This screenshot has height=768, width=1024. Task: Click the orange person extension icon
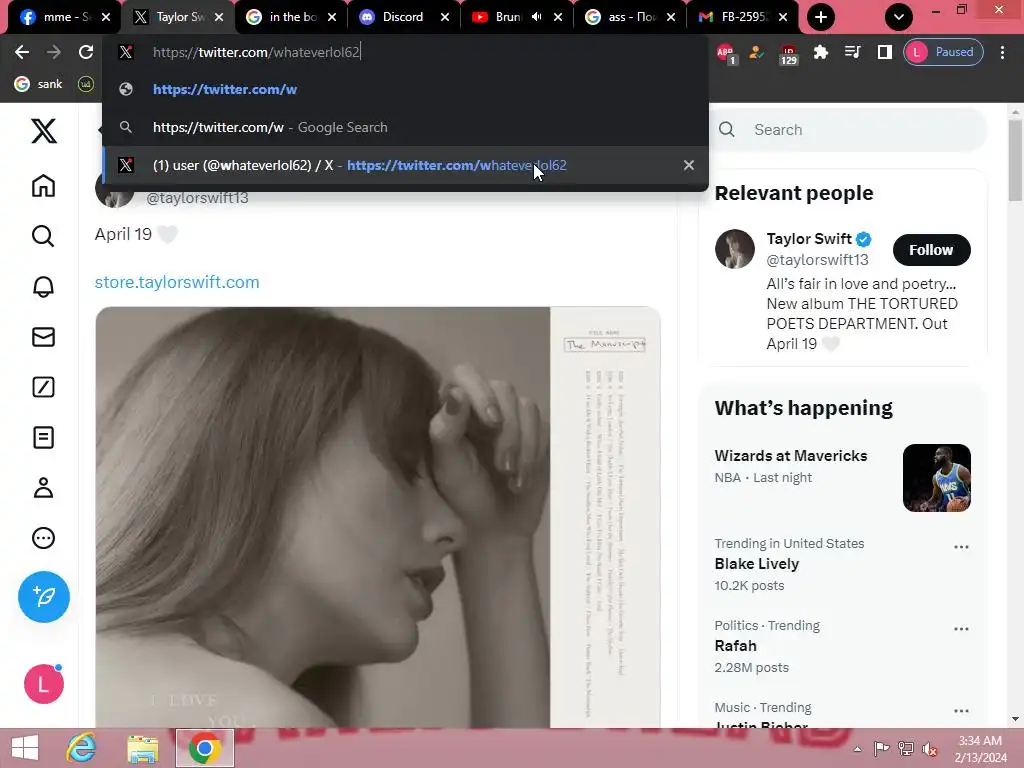pos(757,52)
